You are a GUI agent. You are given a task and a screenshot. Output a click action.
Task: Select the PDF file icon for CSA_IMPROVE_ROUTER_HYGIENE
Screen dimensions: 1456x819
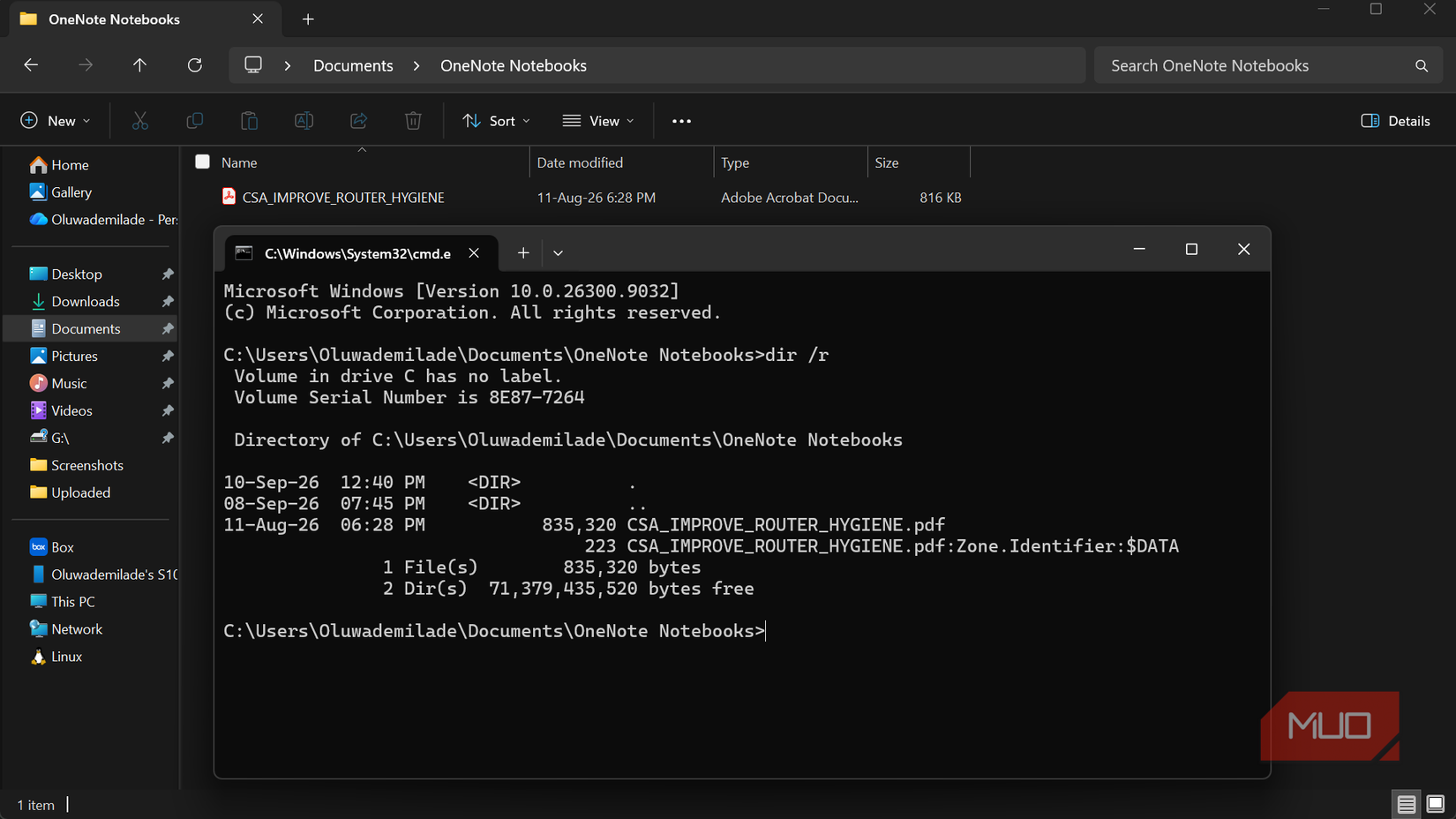(229, 197)
